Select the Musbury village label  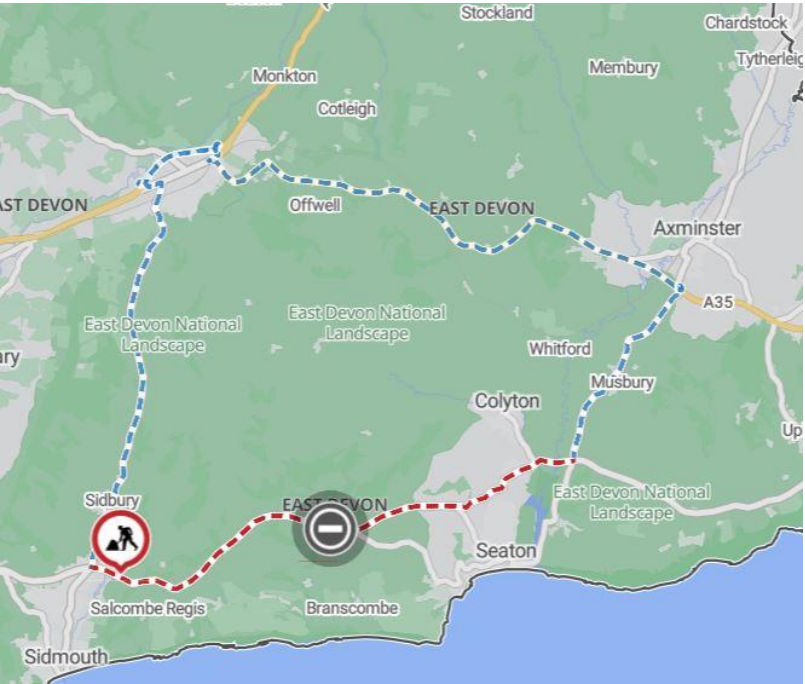pos(622,382)
